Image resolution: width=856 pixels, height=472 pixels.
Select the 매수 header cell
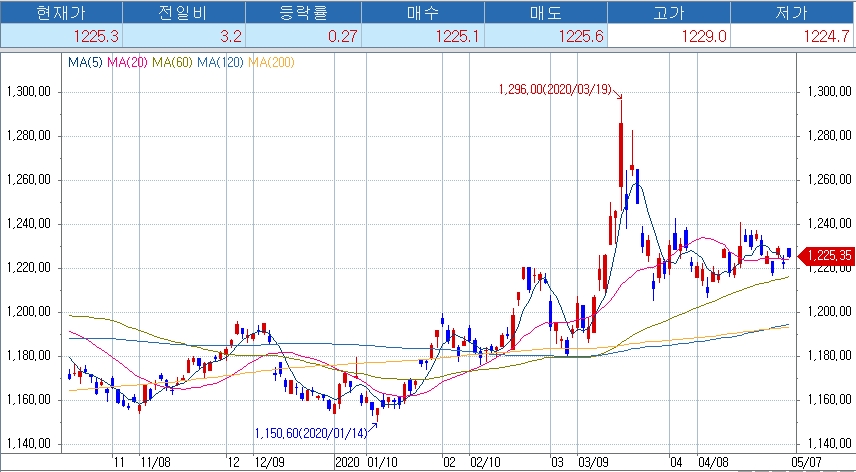tap(426, 13)
